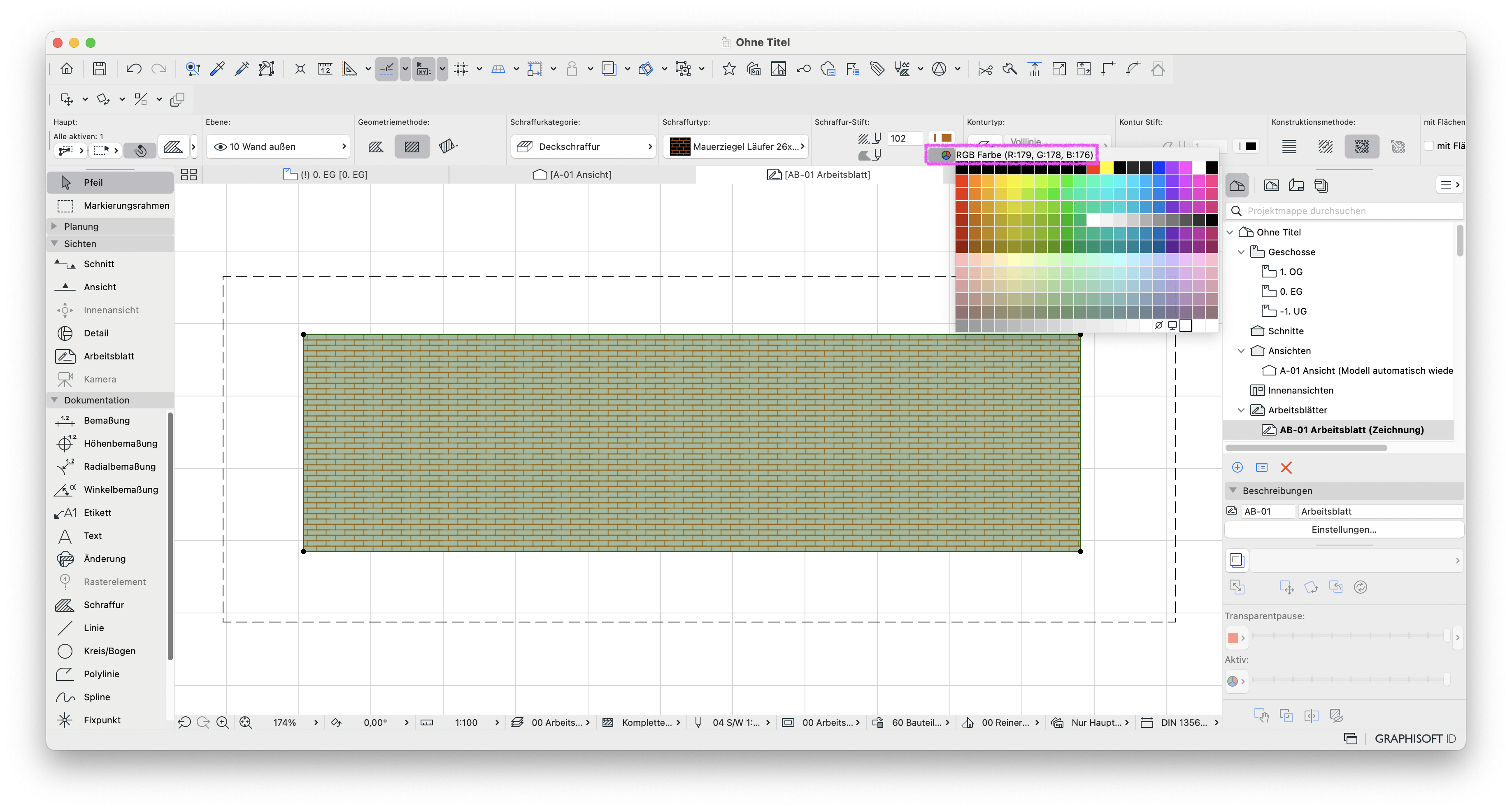Switch to the '[A-01 Ansicht]' tab
The width and height of the screenshot is (1512, 811).
[572, 175]
